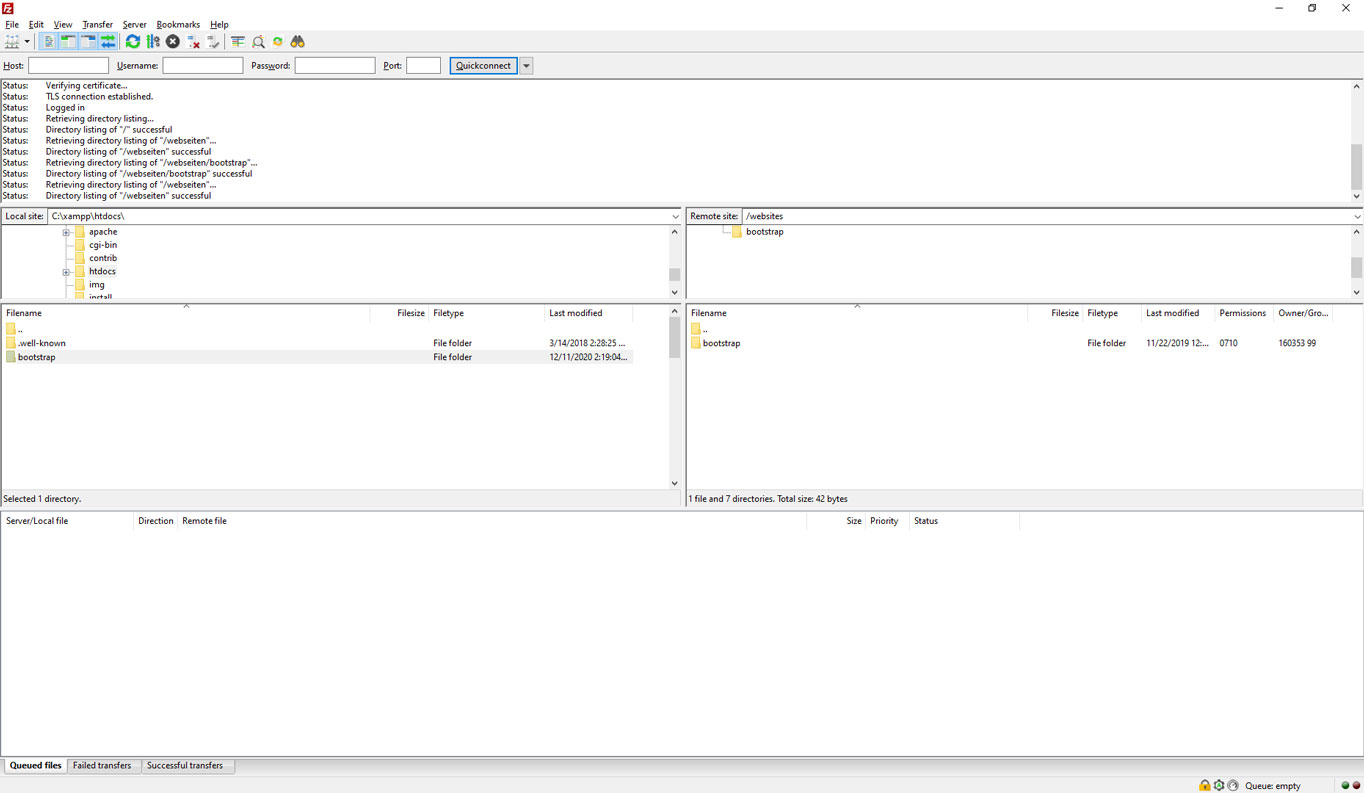
Task: Open the Bookmarks menu
Action: coord(178,24)
